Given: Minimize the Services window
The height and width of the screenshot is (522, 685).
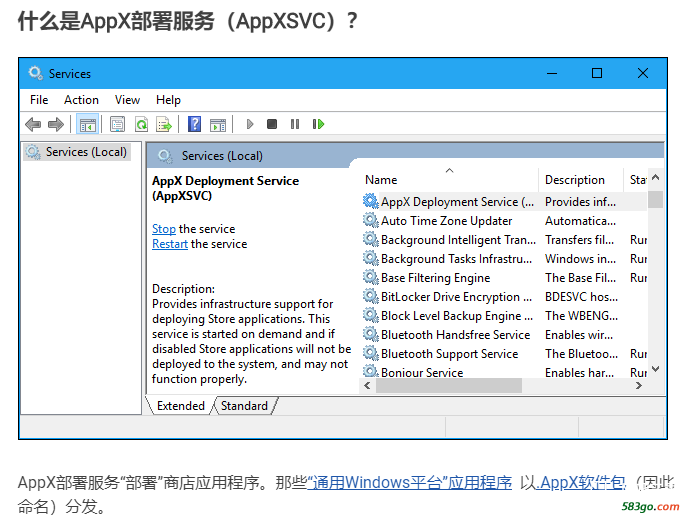Looking at the screenshot, I should click(x=552, y=73).
